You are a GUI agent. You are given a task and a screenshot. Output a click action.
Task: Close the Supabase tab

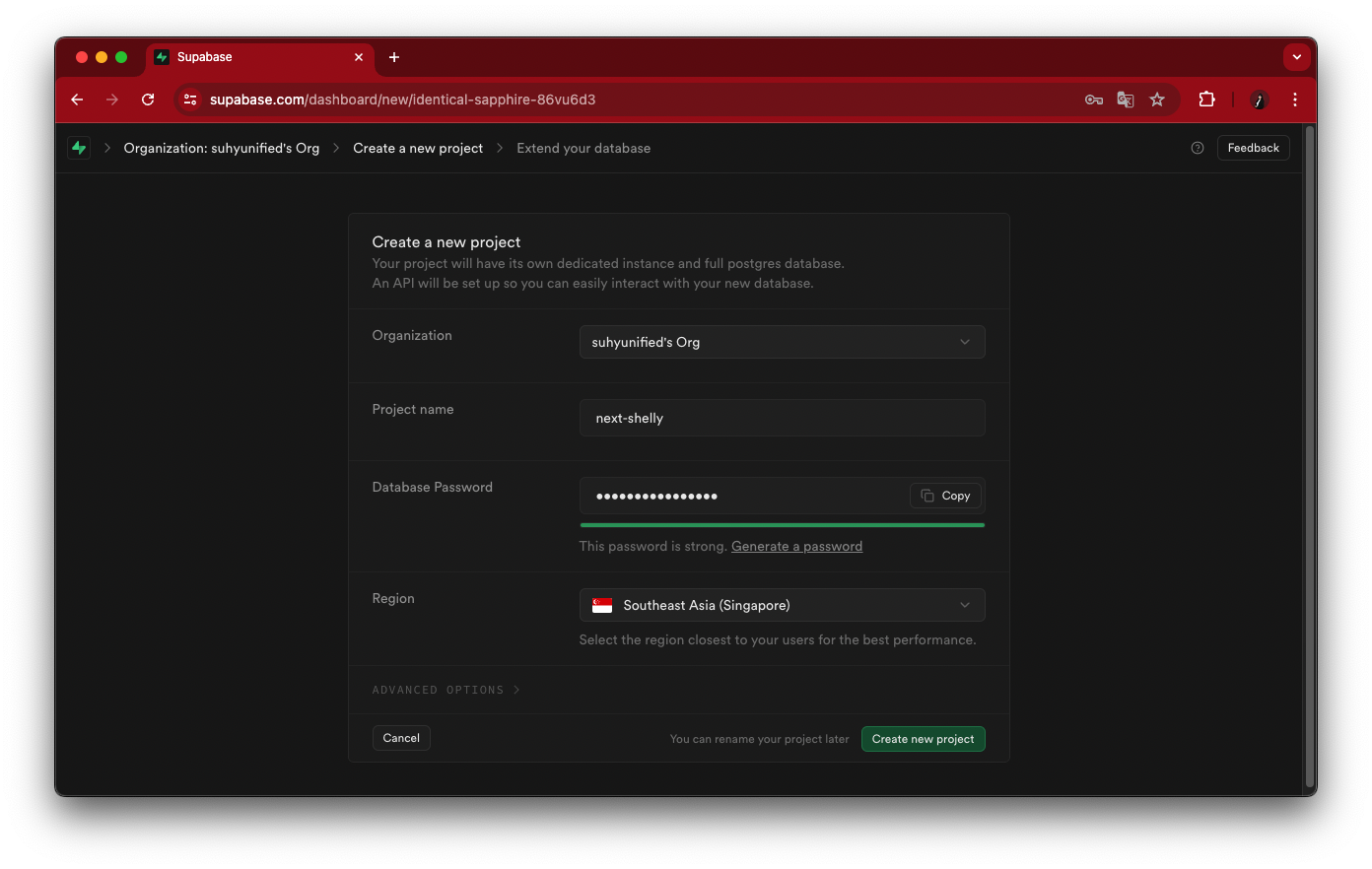[x=359, y=57]
